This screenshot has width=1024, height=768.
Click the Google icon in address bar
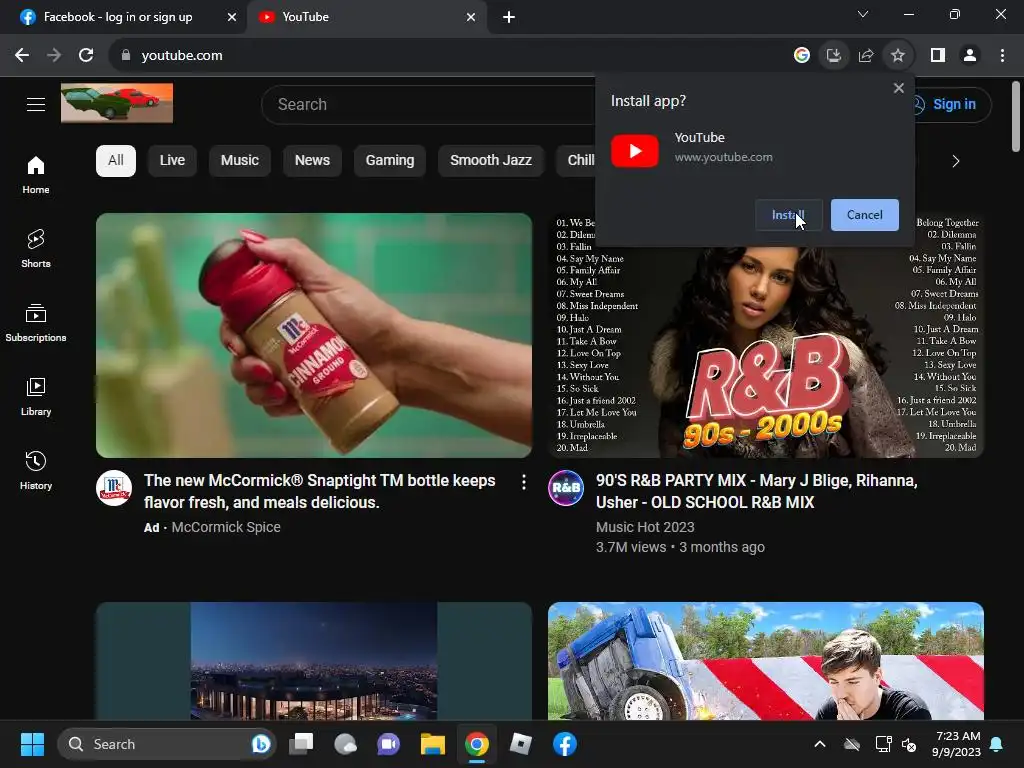tap(802, 56)
